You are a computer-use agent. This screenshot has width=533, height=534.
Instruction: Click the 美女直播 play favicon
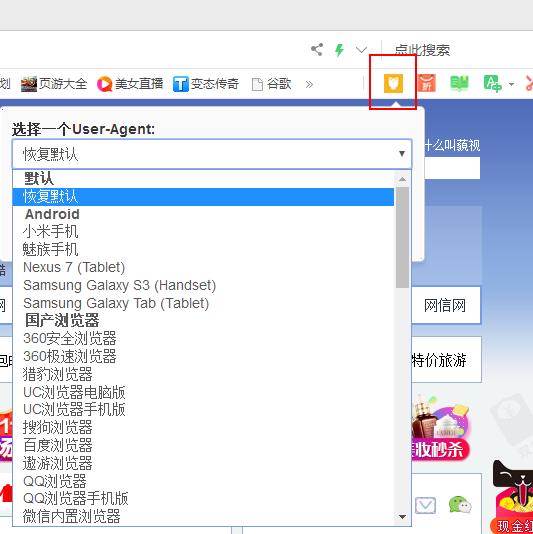[105, 84]
